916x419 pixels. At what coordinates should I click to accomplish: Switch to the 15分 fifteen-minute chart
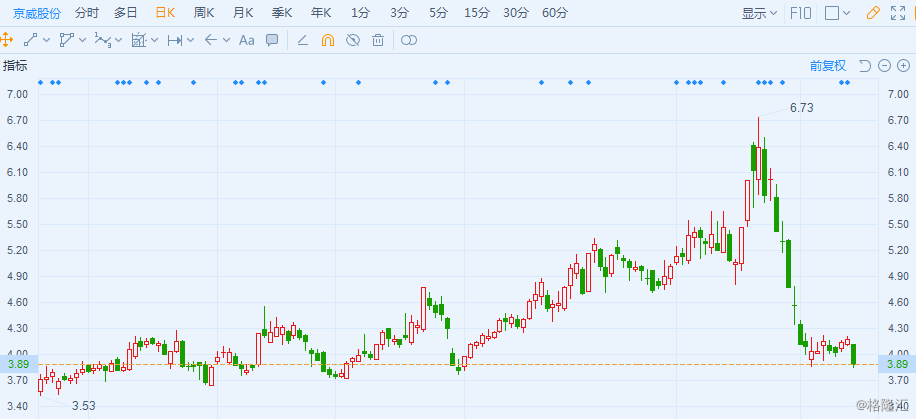477,13
